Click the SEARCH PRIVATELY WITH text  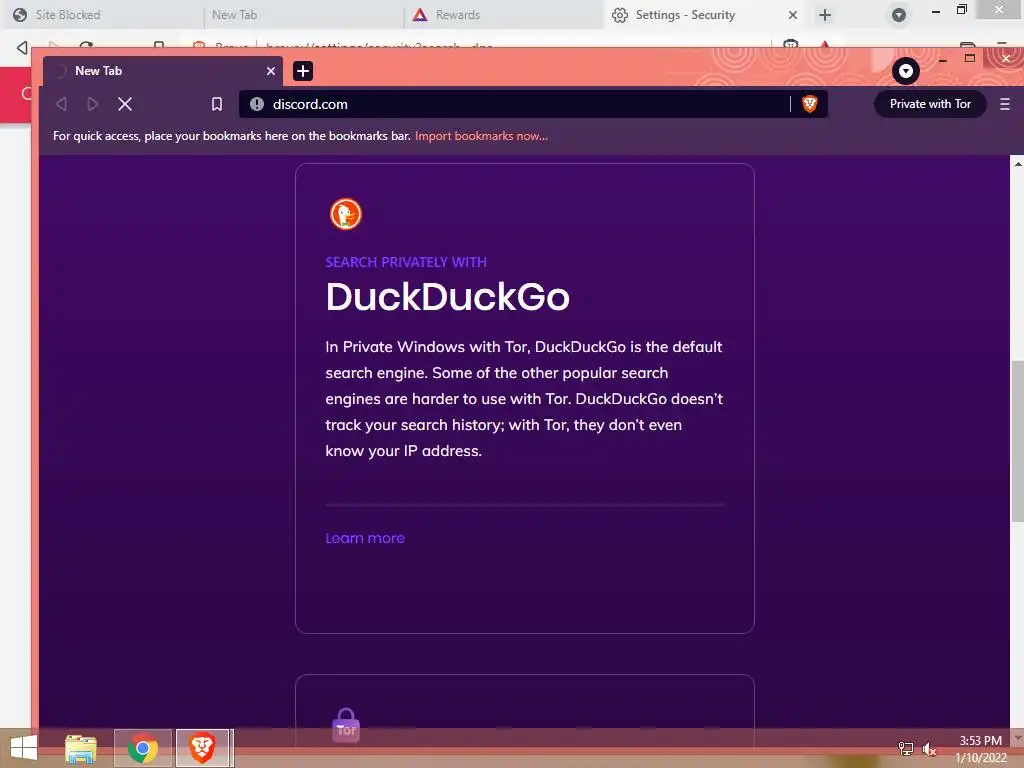point(406,262)
